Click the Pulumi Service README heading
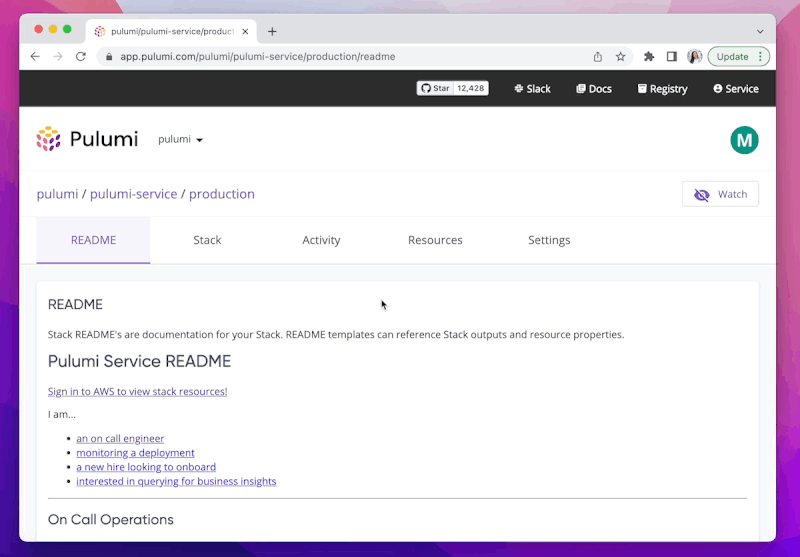The width and height of the screenshot is (800, 557). coord(139,361)
